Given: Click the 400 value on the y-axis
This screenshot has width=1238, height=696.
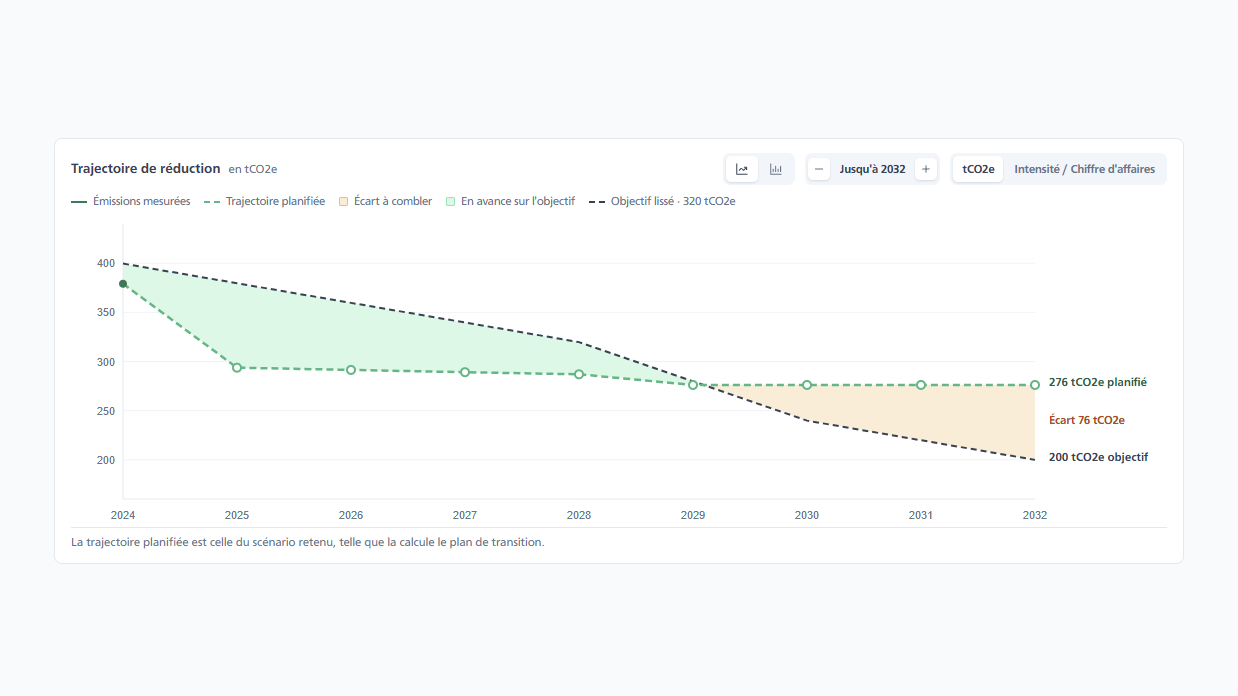Looking at the screenshot, I should 106,263.
